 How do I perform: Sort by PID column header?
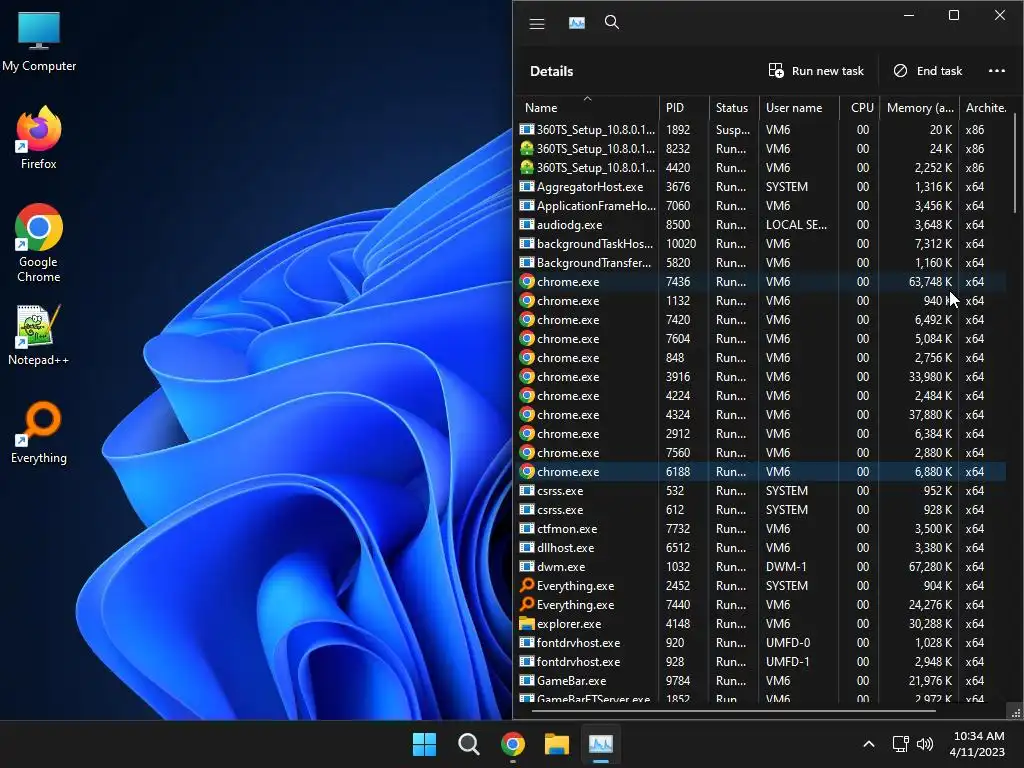coord(684,108)
